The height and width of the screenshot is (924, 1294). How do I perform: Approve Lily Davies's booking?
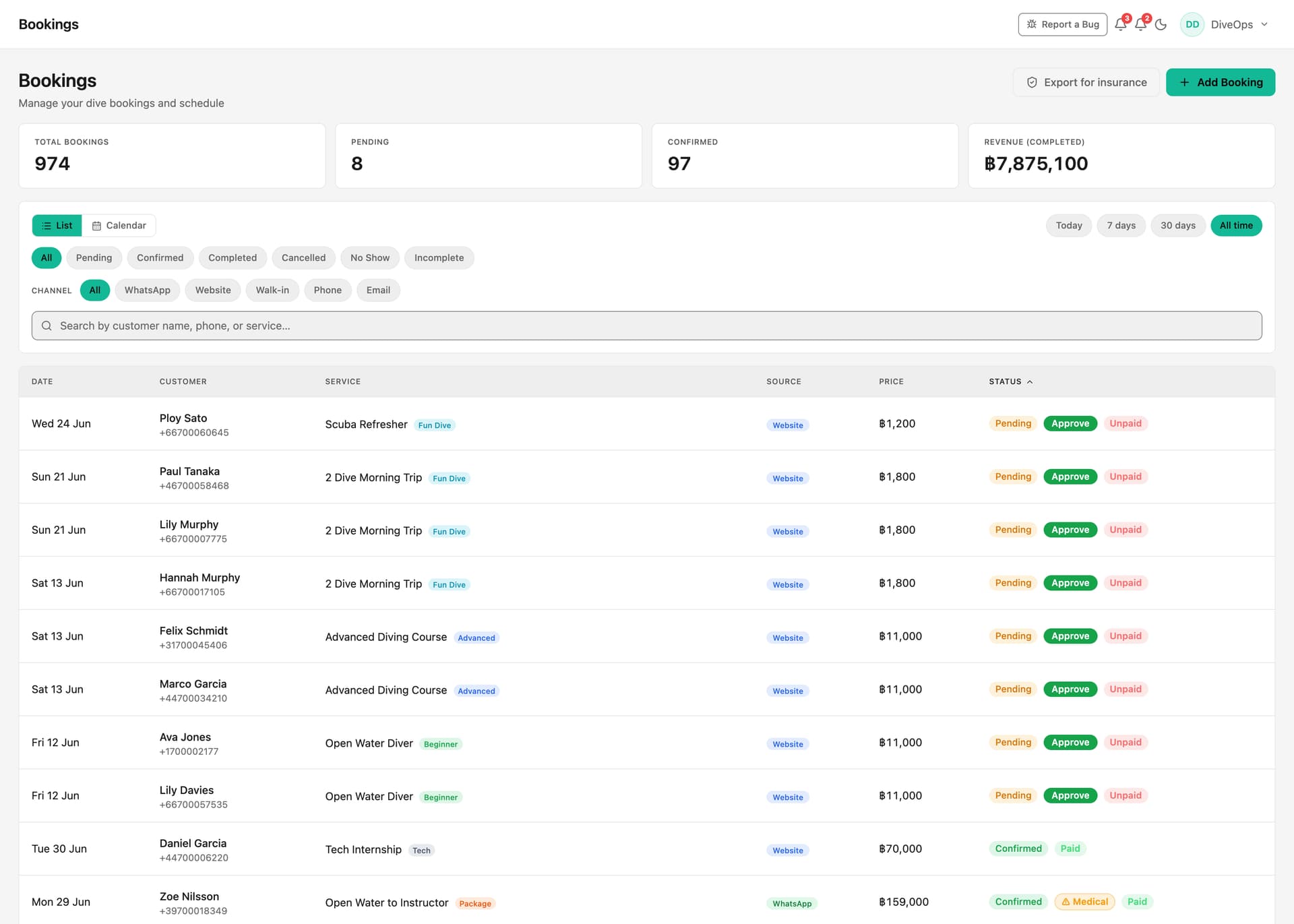(x=1070, y=797)
